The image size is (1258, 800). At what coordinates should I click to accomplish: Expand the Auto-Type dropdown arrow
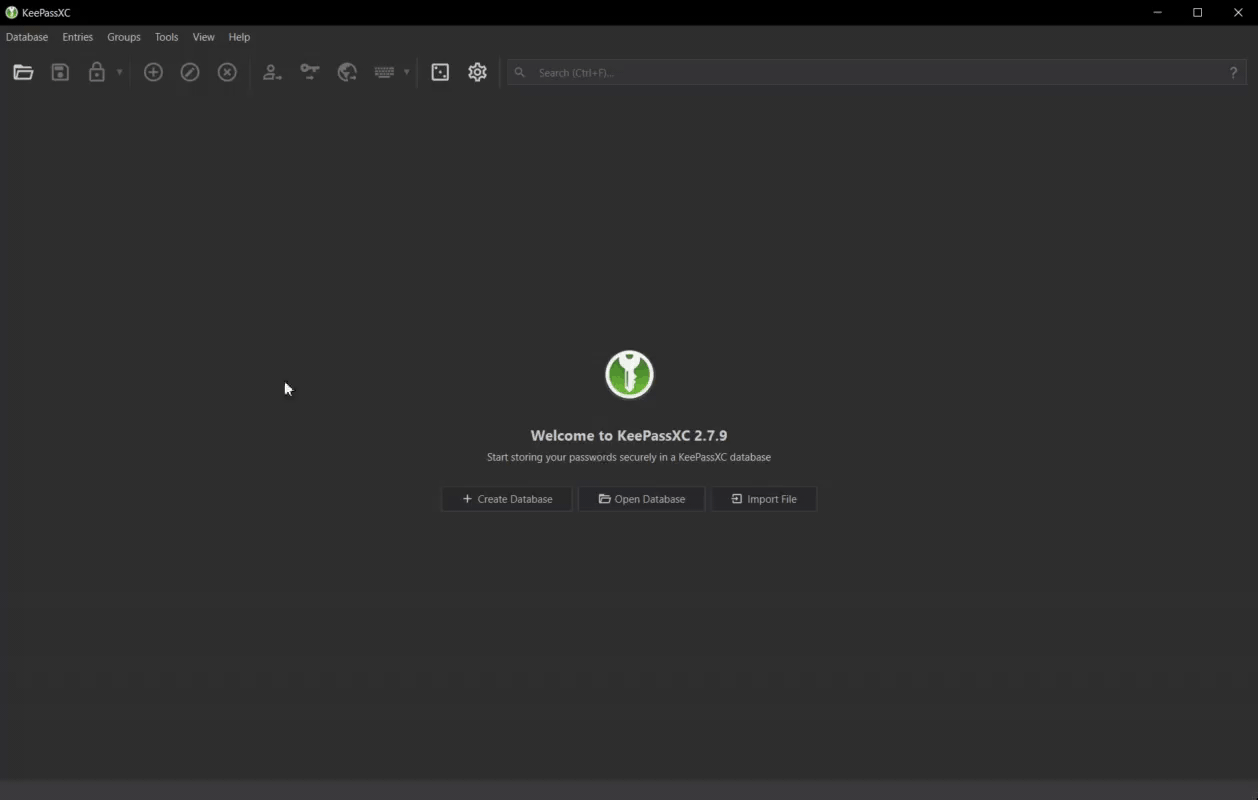click(x=406, y=72)
